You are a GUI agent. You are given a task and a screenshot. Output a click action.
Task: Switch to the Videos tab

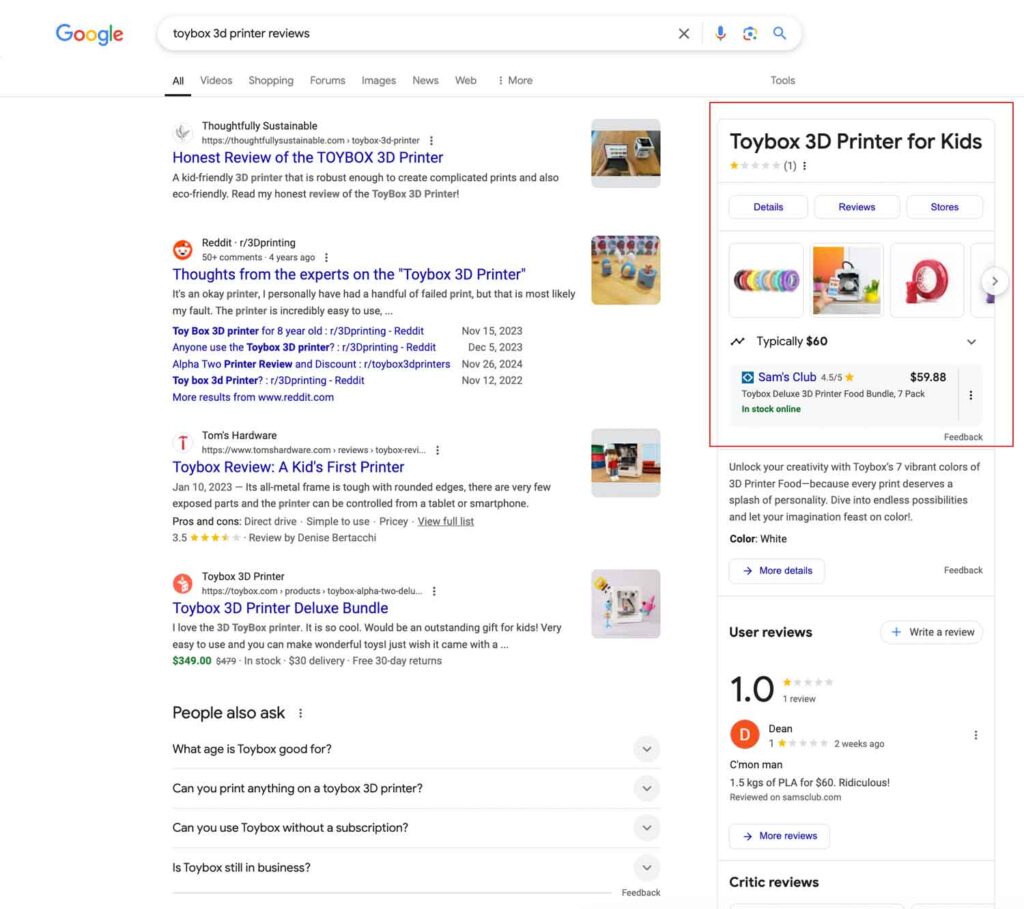click(x=216, y=80)
